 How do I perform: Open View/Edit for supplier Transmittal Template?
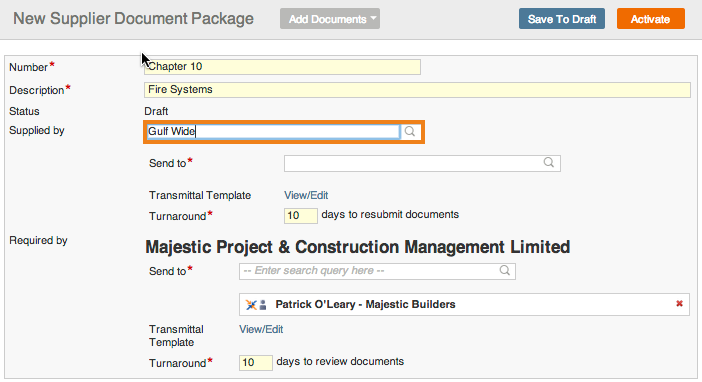click(306, 195)
